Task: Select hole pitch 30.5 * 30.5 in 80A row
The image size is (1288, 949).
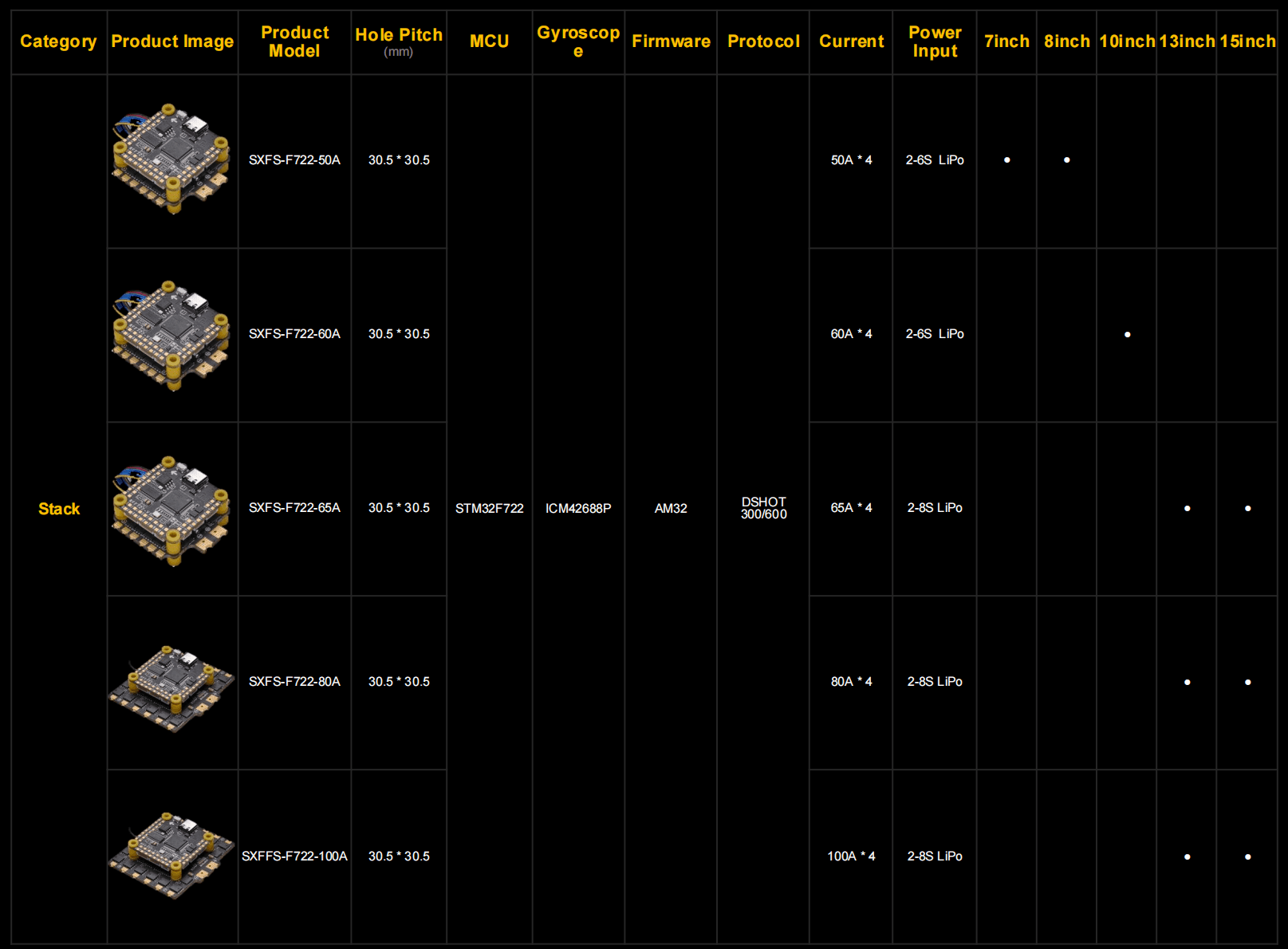Action: click(399, 682)
